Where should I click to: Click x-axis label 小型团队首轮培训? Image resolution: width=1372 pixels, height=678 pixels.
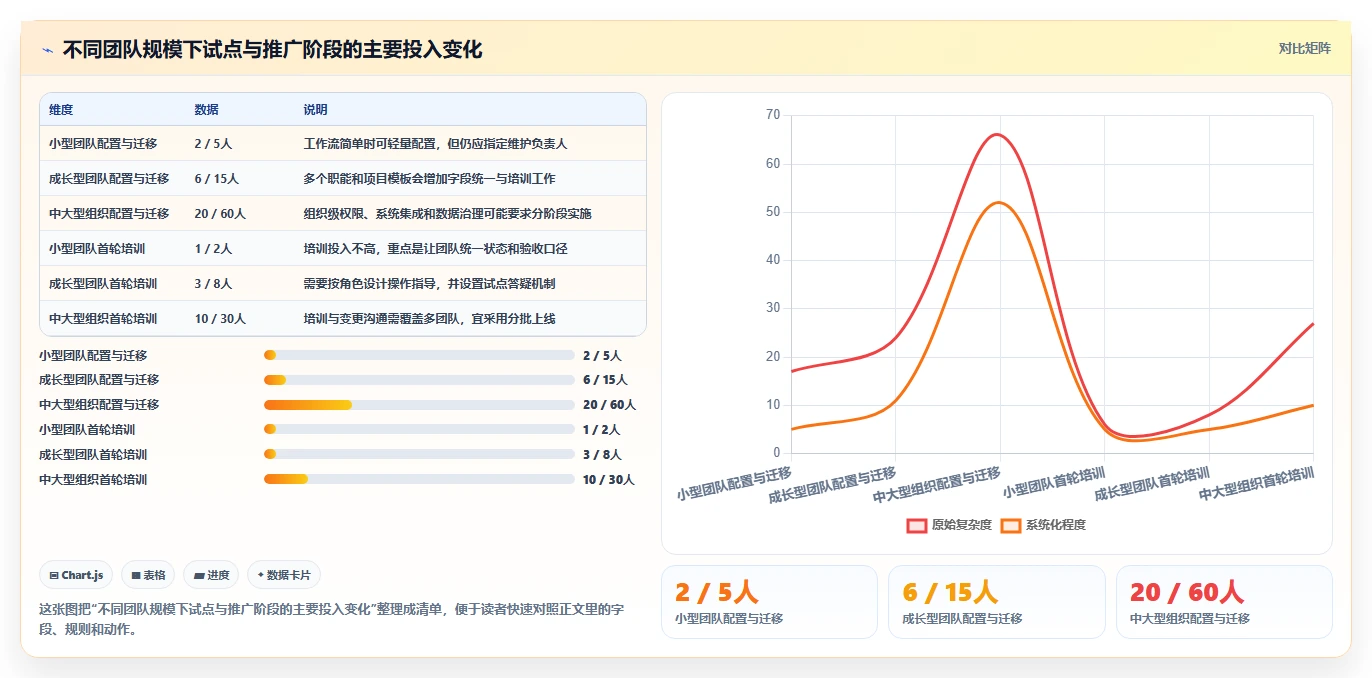click(x=1055, y=482)
